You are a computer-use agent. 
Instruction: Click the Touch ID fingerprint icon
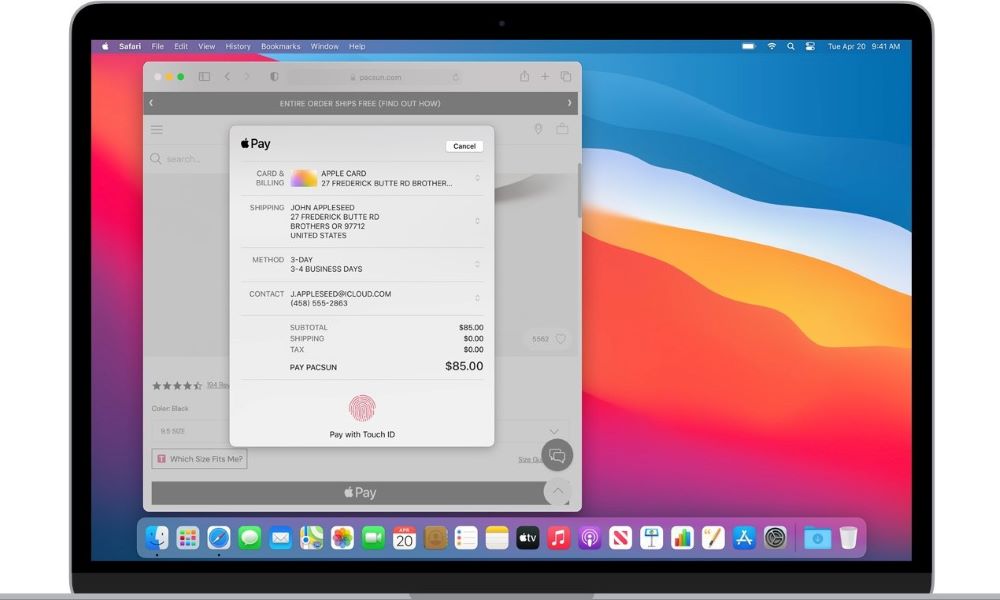pyautogui.click(x=362, y=408)
